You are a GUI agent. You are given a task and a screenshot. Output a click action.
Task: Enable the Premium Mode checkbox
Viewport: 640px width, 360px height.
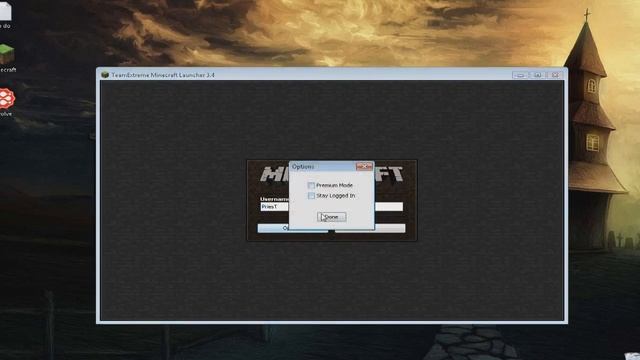(x=311, y=185)
